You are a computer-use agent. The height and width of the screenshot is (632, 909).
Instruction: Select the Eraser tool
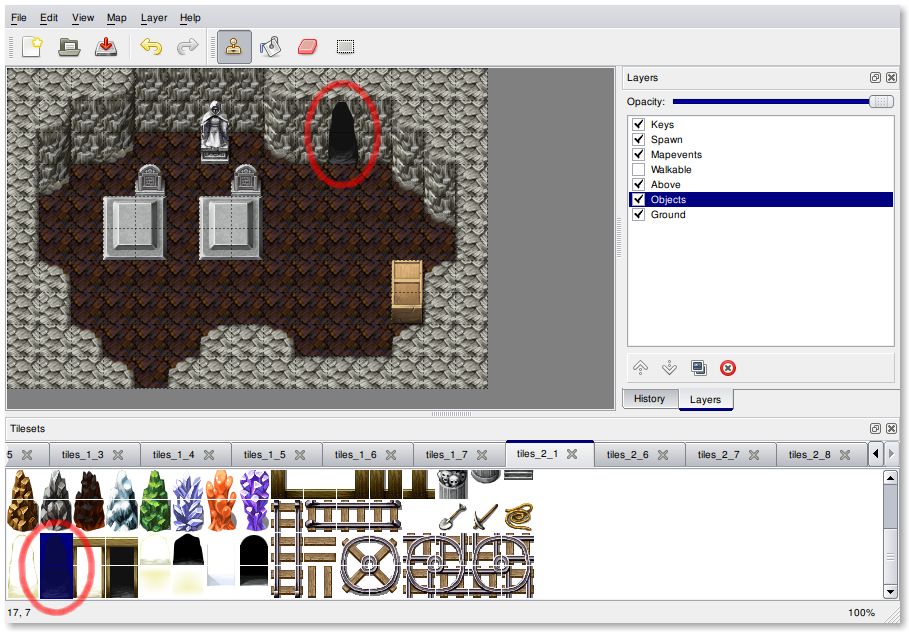[x=307, y=46]
